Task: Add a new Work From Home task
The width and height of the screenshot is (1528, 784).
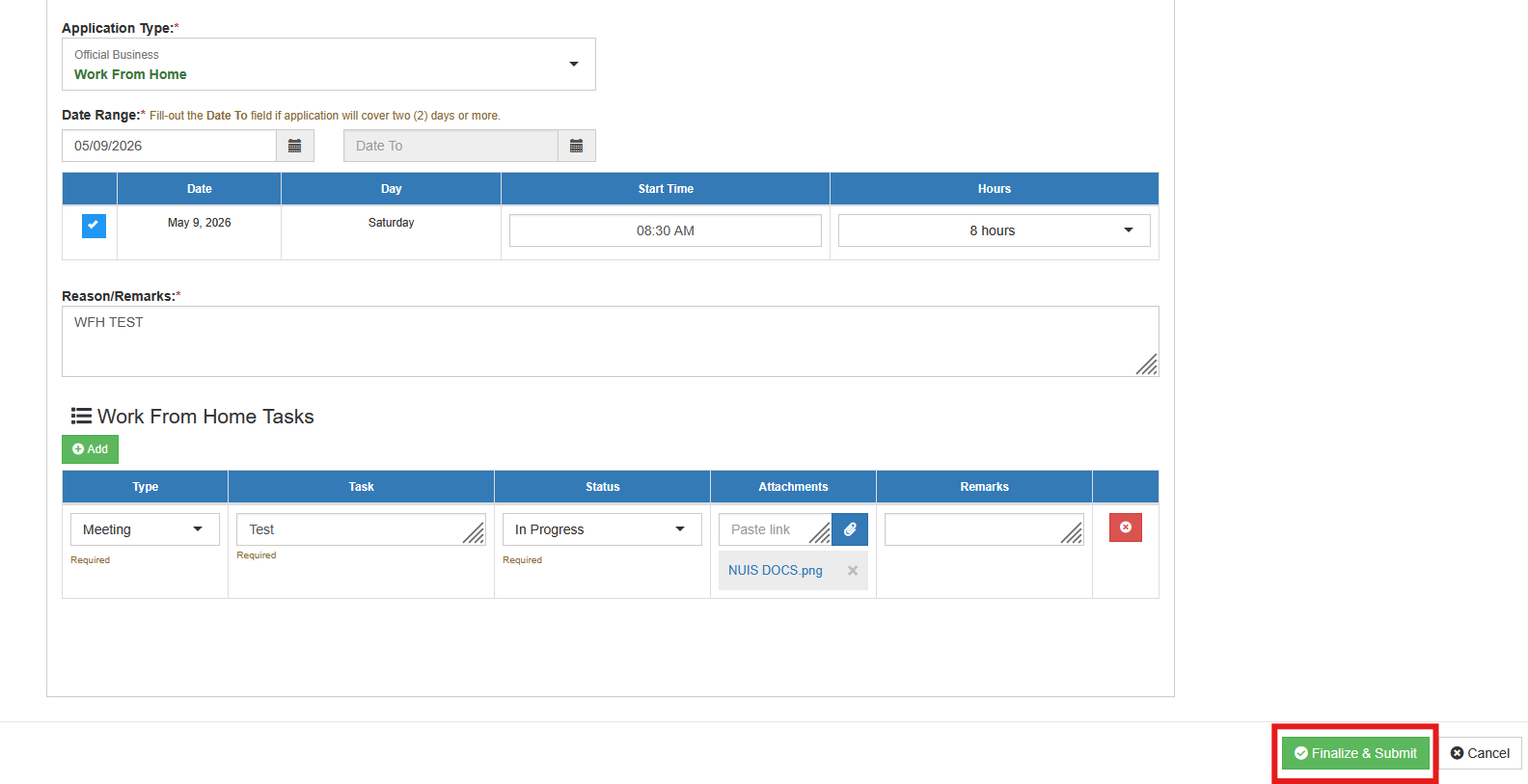Action: pyautogui.click(x=91, y=449)
